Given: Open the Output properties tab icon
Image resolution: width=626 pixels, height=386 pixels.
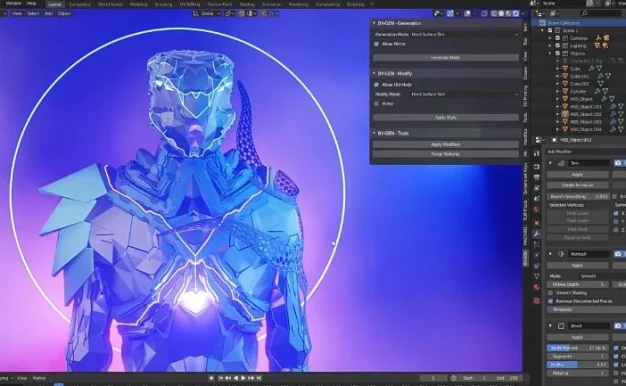Looking at the screenshot, I should tap(537, 177).
